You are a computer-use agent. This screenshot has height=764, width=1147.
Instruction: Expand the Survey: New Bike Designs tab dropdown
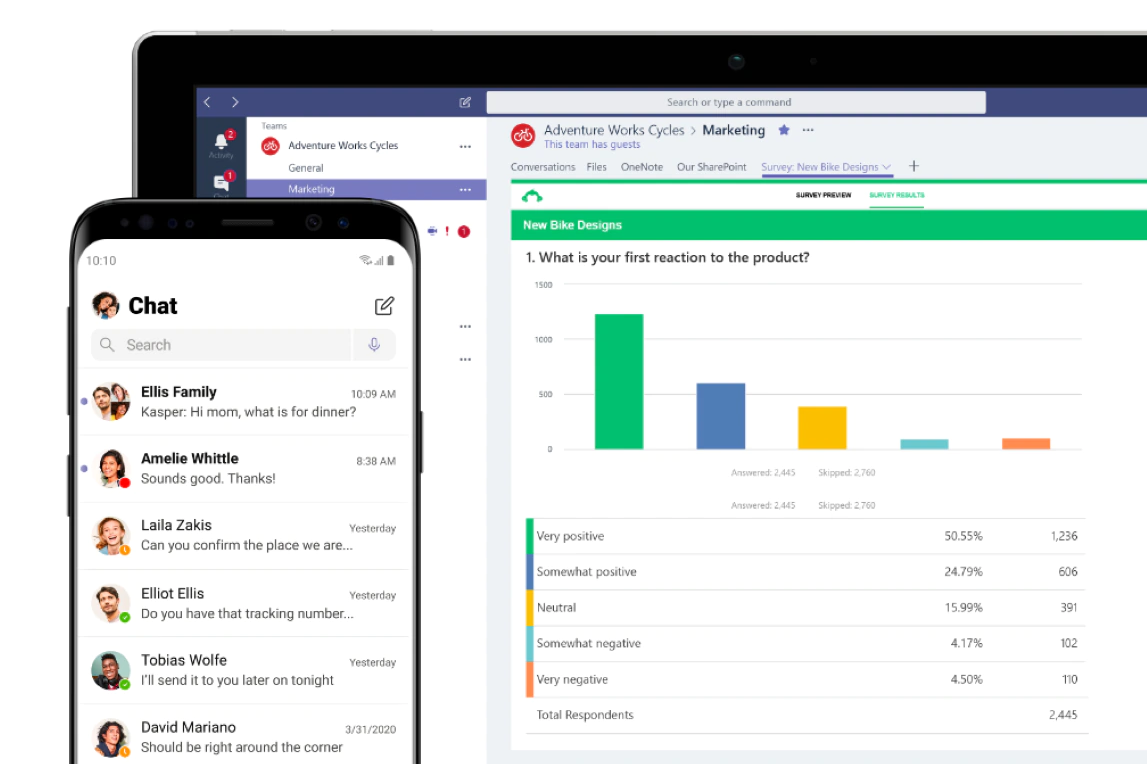(886, 167)
